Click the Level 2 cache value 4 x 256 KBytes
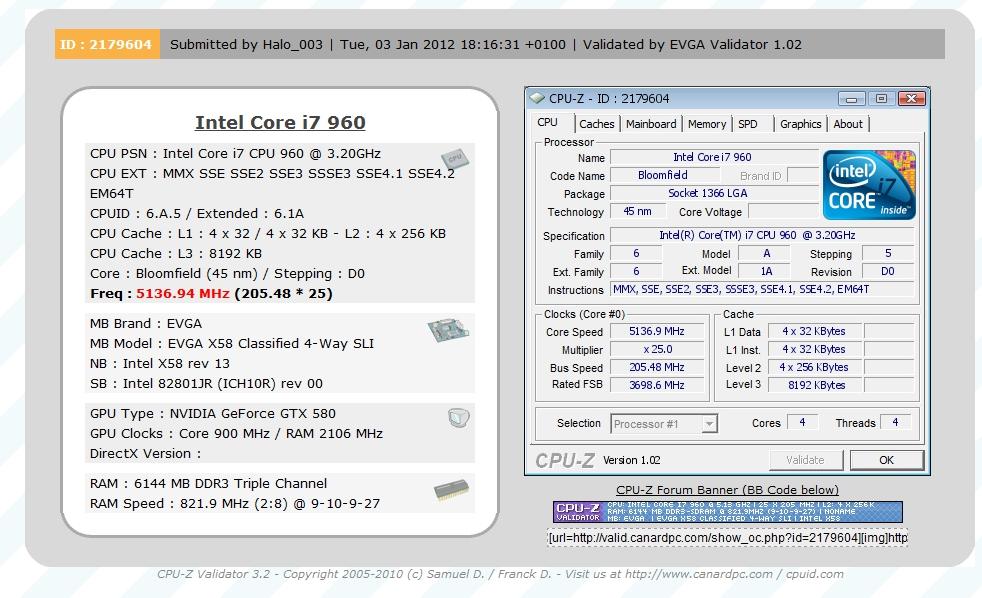Screen dimensions: 982x598 [814, 368]
